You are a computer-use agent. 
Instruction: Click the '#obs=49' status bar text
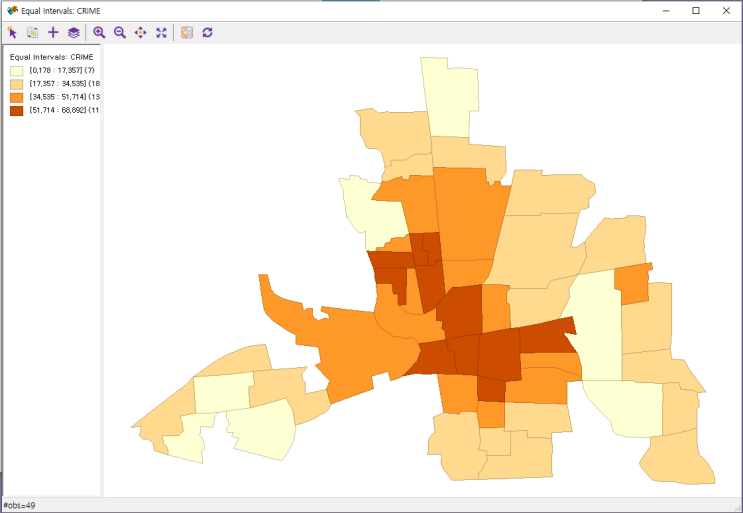(x=19, y=505)
